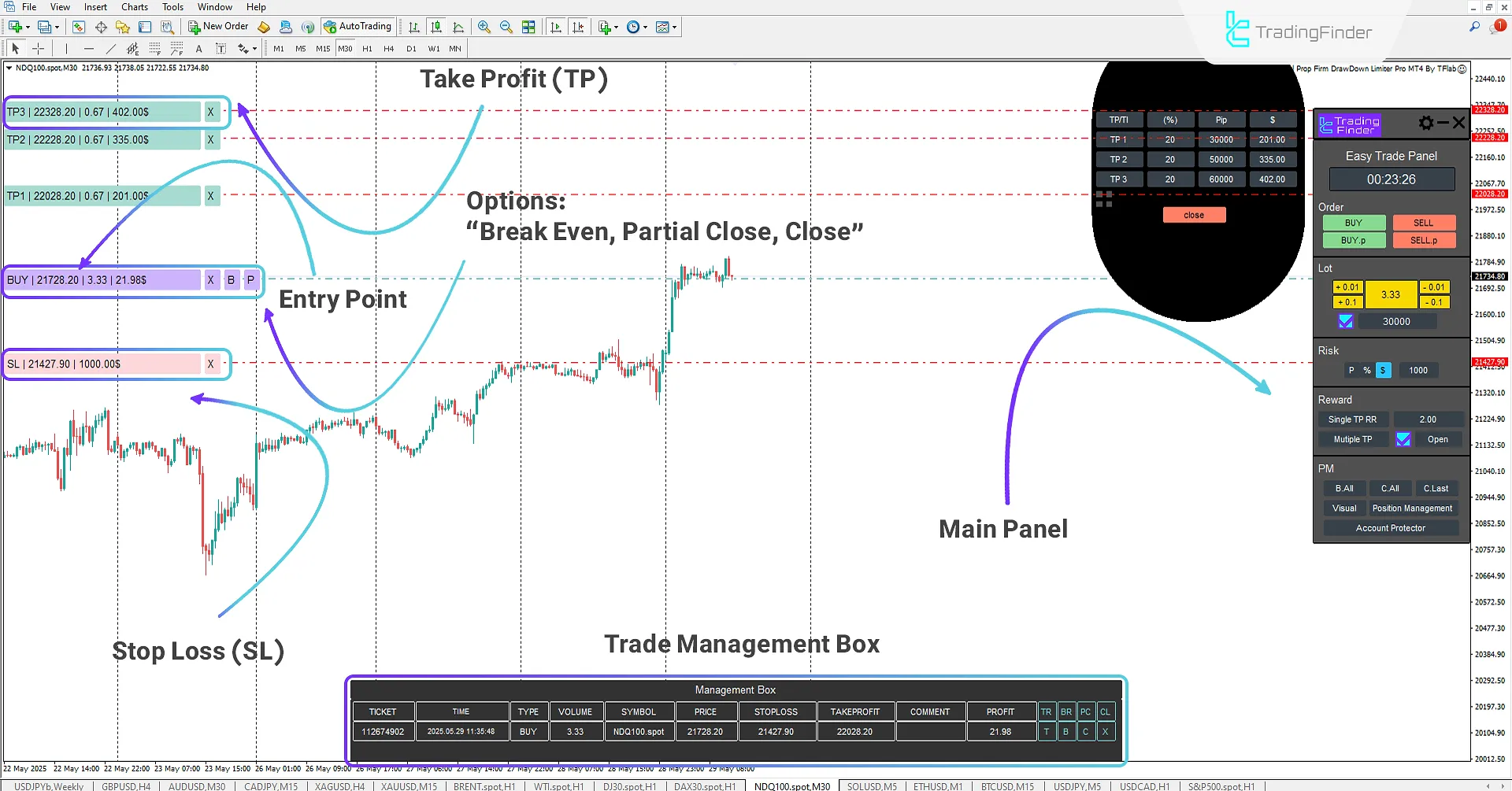
Task: Enable Auto Scroll chart icon
Action: 556,27
